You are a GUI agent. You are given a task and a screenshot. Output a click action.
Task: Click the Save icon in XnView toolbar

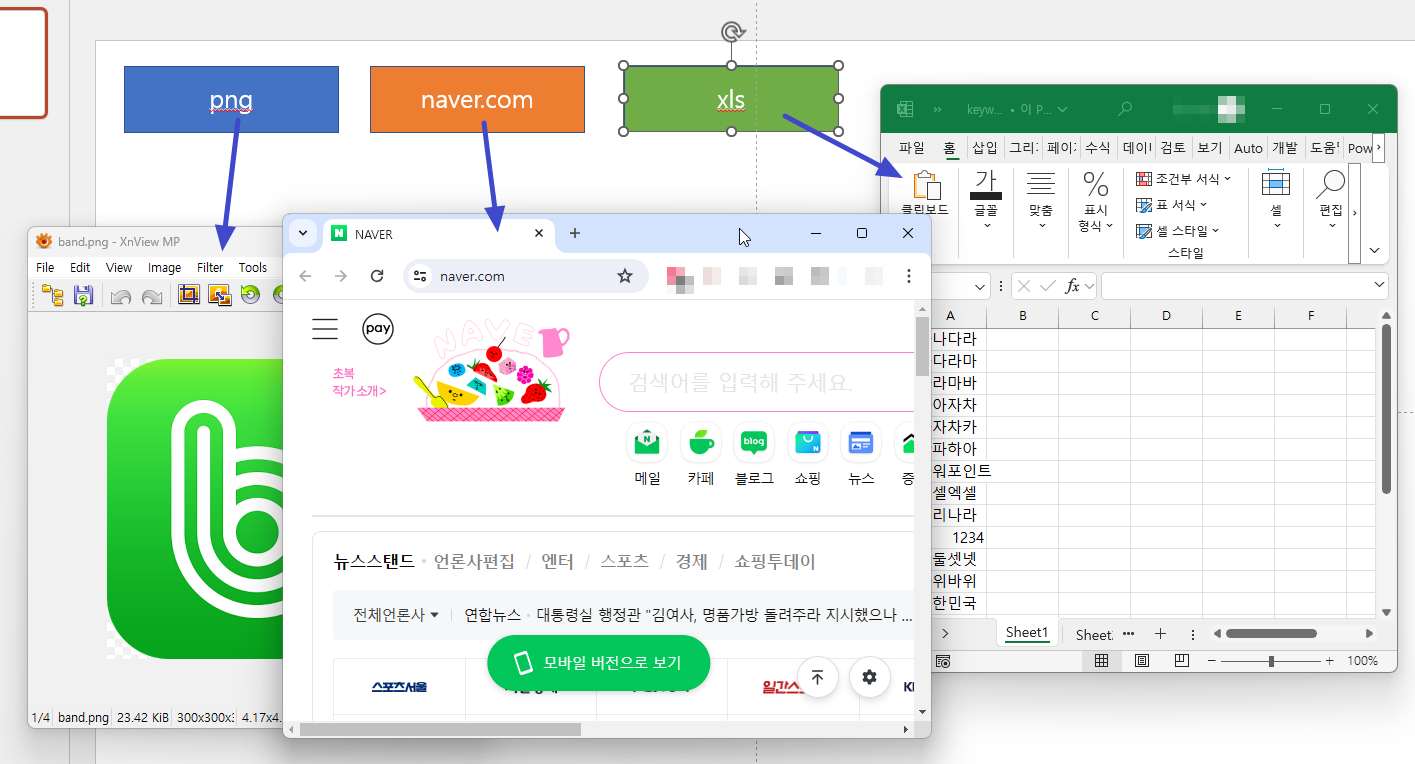[x=83, y=295]
